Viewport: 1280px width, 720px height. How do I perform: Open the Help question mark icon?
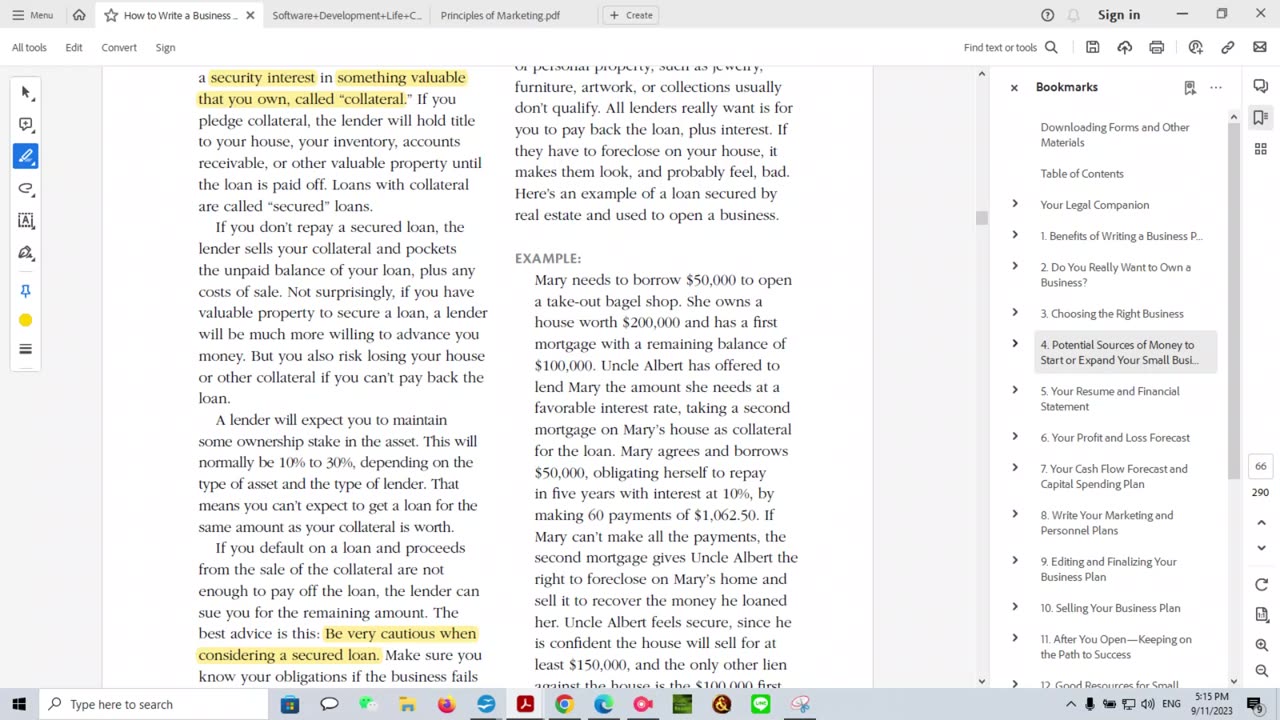[x=1047, y=15]
